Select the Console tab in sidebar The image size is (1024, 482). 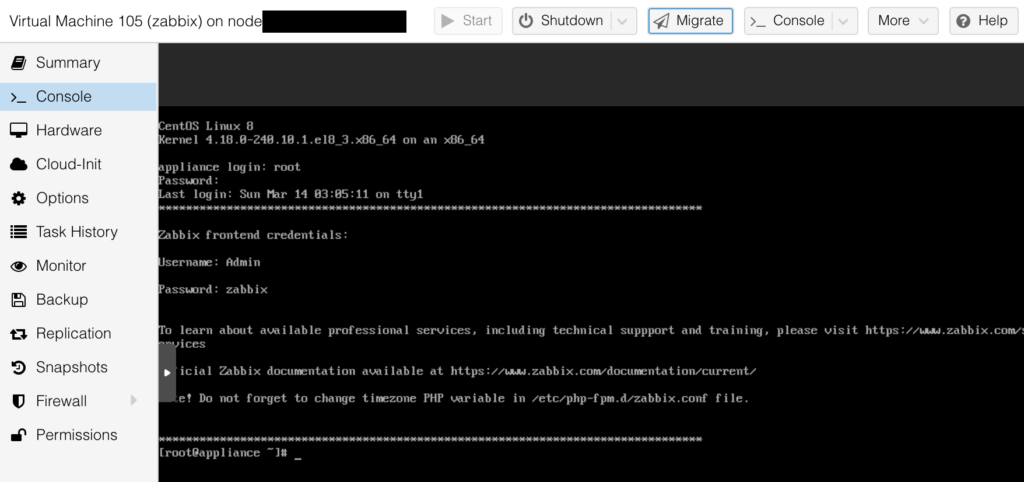click(64, 97)
